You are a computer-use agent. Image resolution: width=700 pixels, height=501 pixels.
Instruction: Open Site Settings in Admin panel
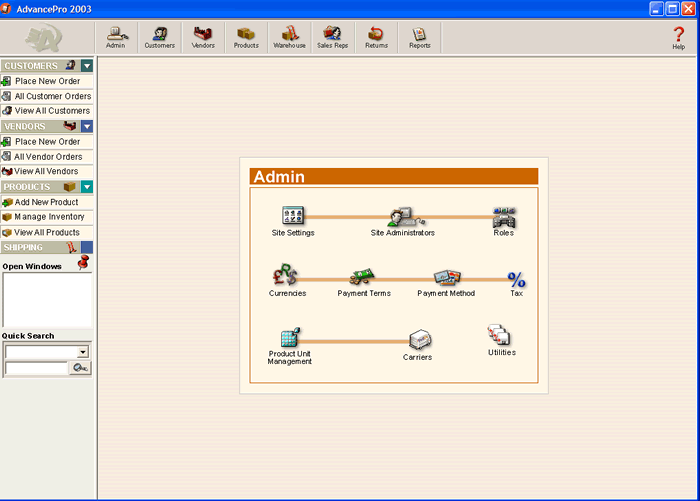pyautogui.click(x=293, y=221)
